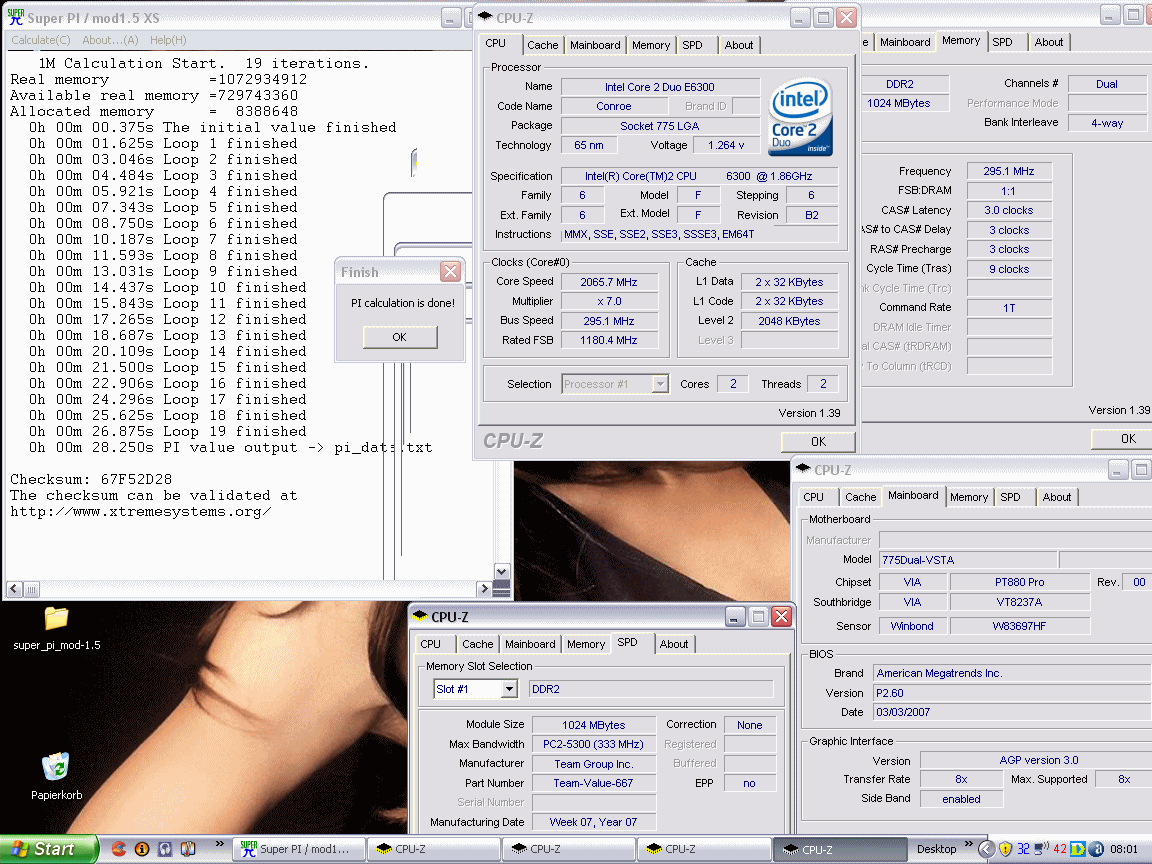Open the super_pi_mod-1.5 desktop folder
The width and height of the screenshot is (1152, 864).
click(x=57, y=628)
